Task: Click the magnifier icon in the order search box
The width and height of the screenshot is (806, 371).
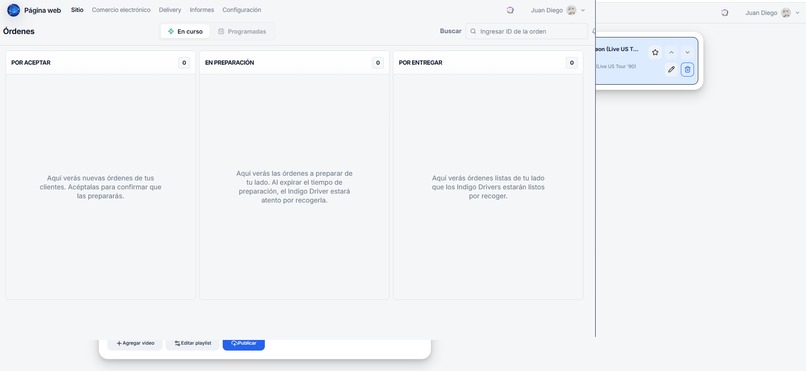Action: (473, 31)
